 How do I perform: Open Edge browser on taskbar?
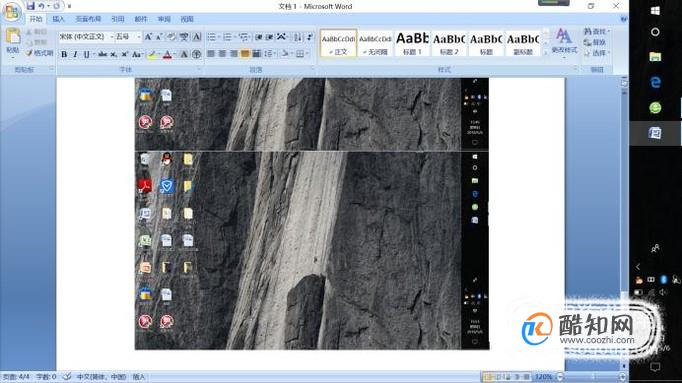655,82
